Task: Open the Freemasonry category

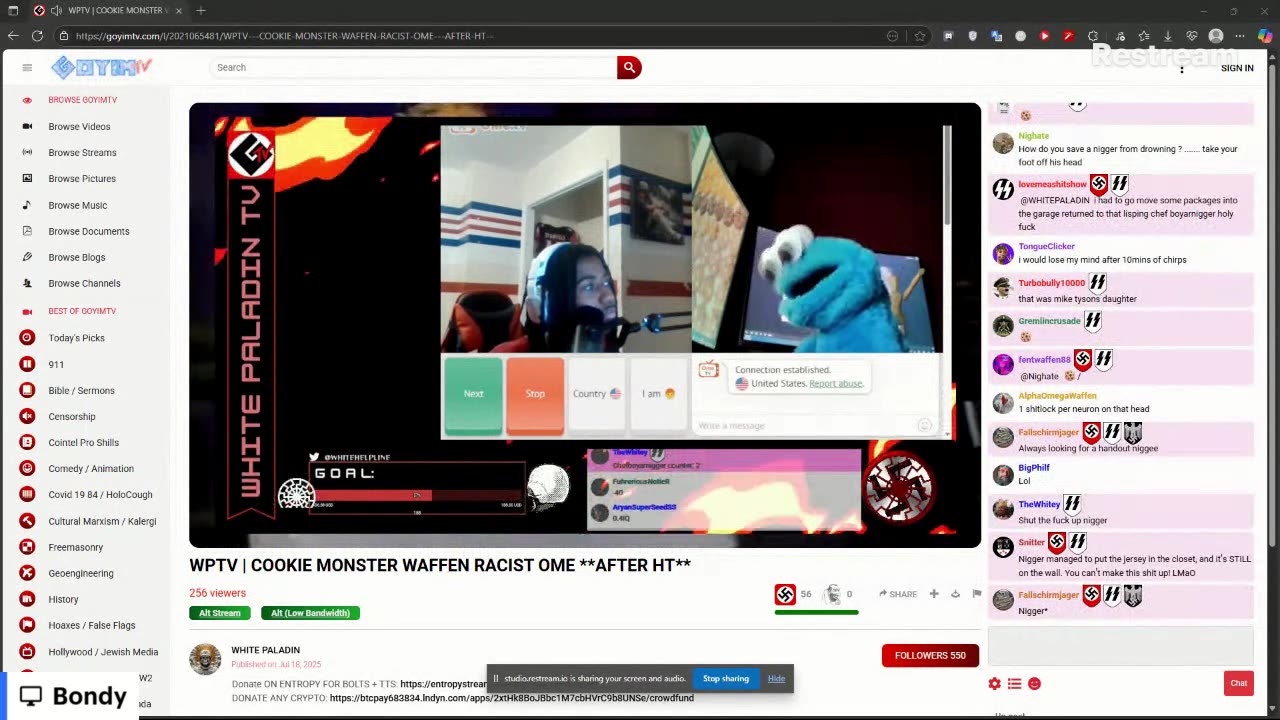Action: click(x=75, y=547)
